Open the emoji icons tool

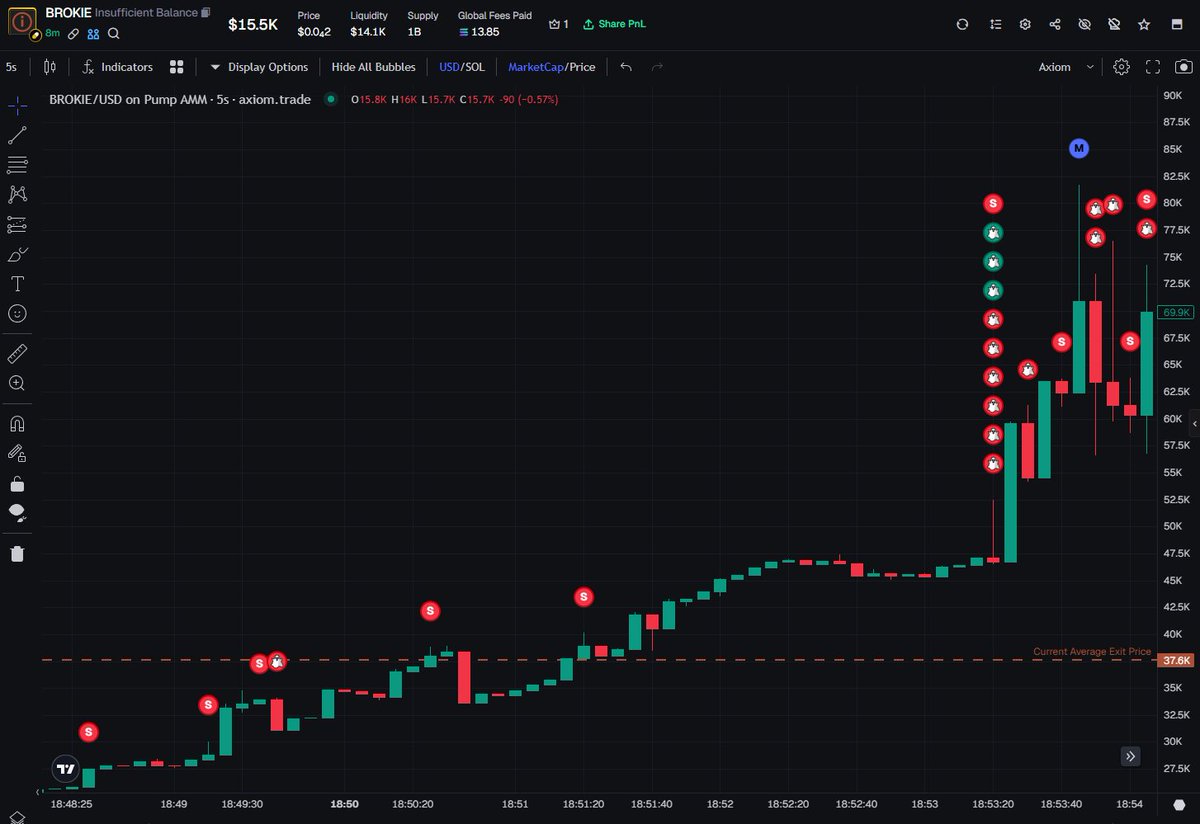pos(17,314)
